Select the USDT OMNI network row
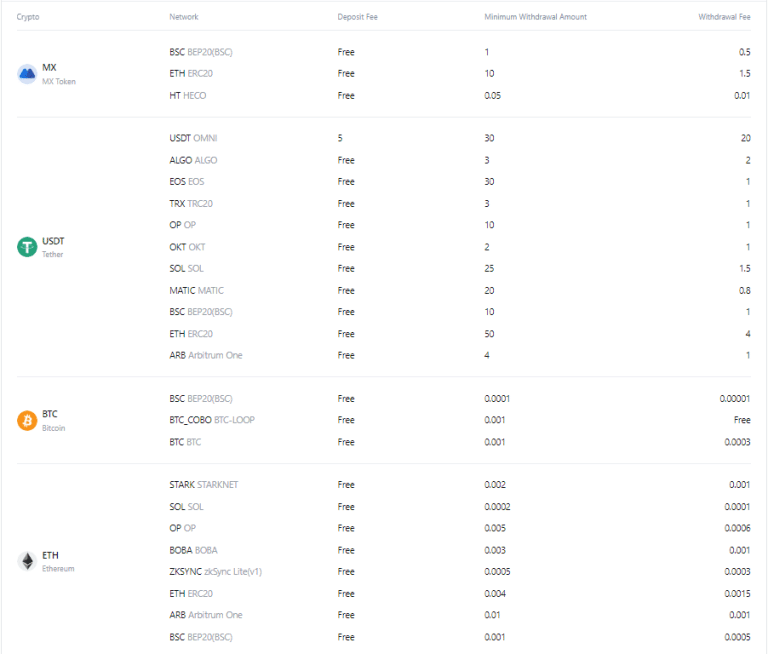The height and width of the screenshot is (654, 768). tap(384, 138)
